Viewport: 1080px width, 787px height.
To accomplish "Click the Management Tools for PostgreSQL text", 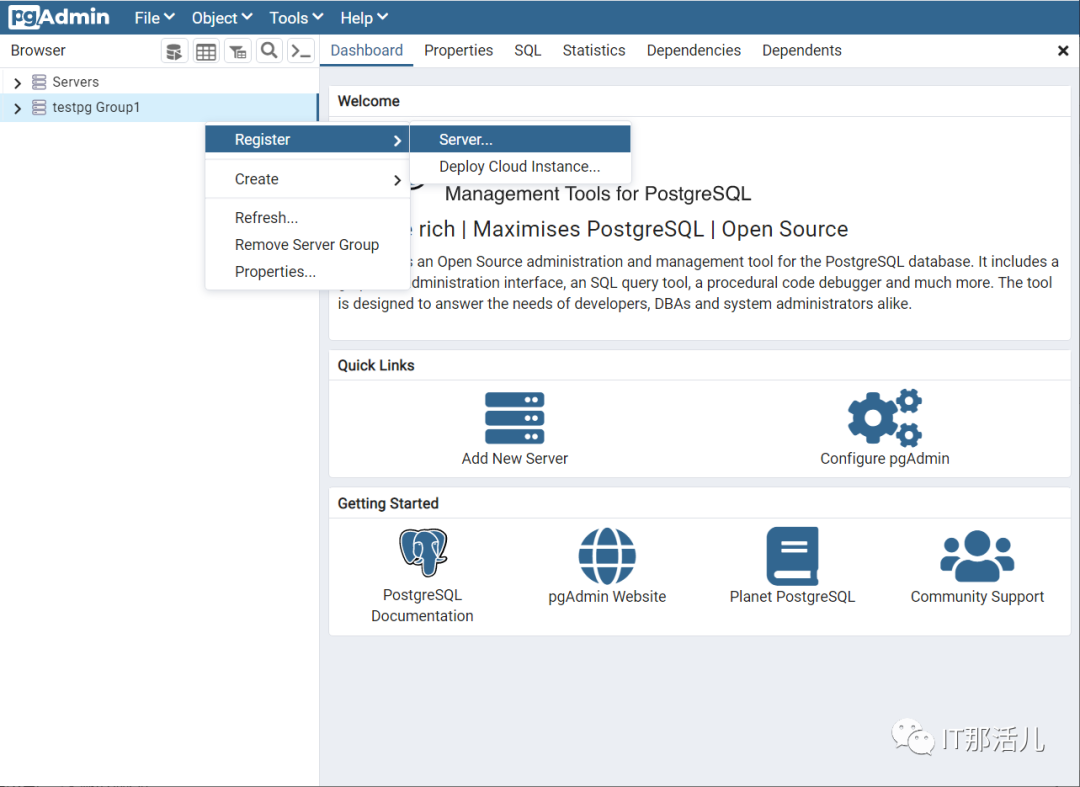I will pos(598,193).
